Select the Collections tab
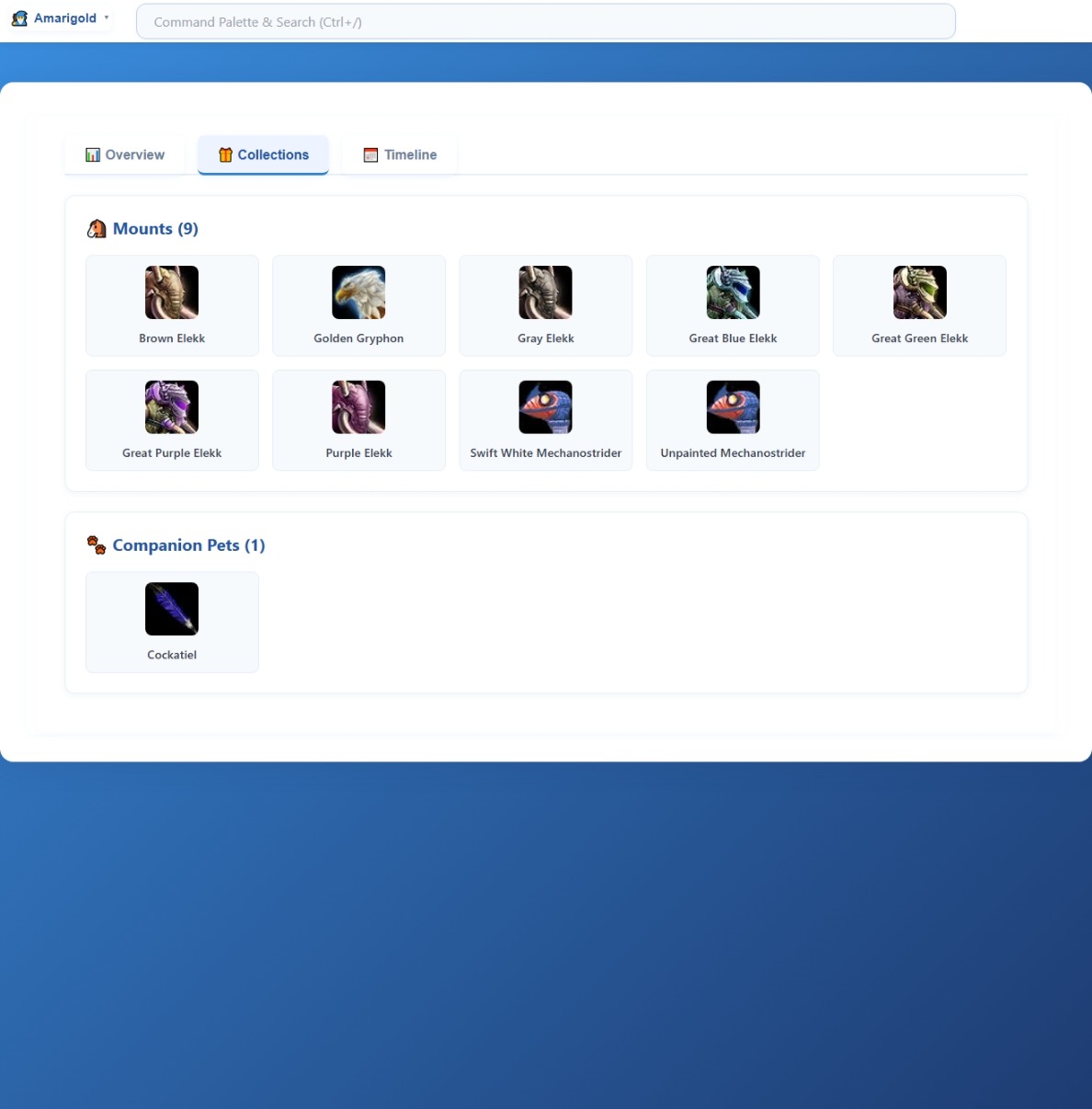This screenshot has height=1109, width=1092. (264, 154)
